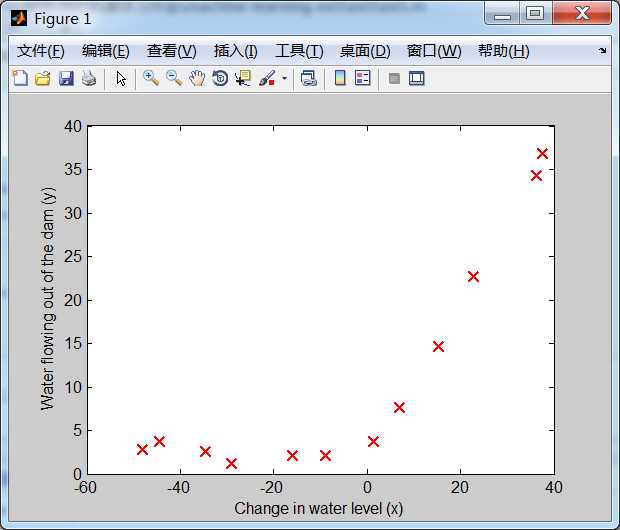
Task: Click the dock figure arrow in menu bar
Action: pyautogui.click(x=602, y=51)
